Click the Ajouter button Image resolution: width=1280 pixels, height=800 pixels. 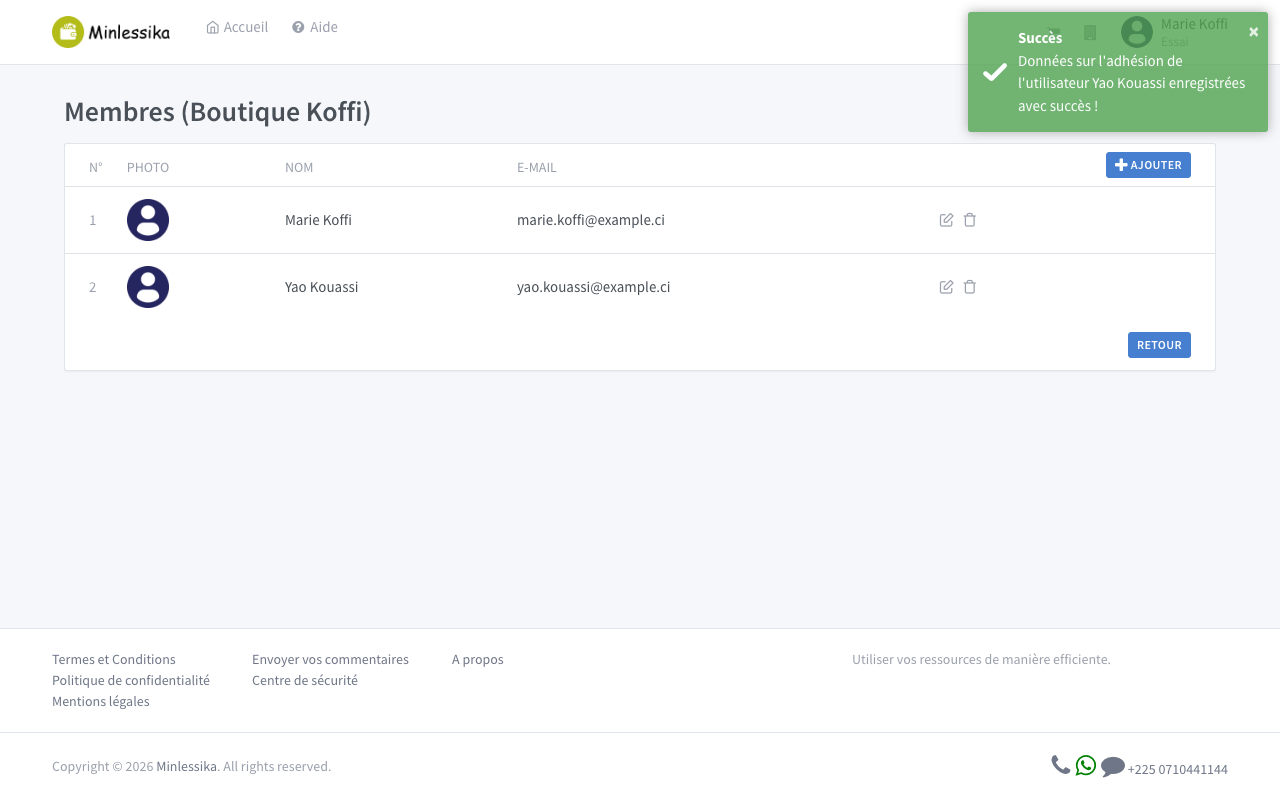click(1148, 165)
